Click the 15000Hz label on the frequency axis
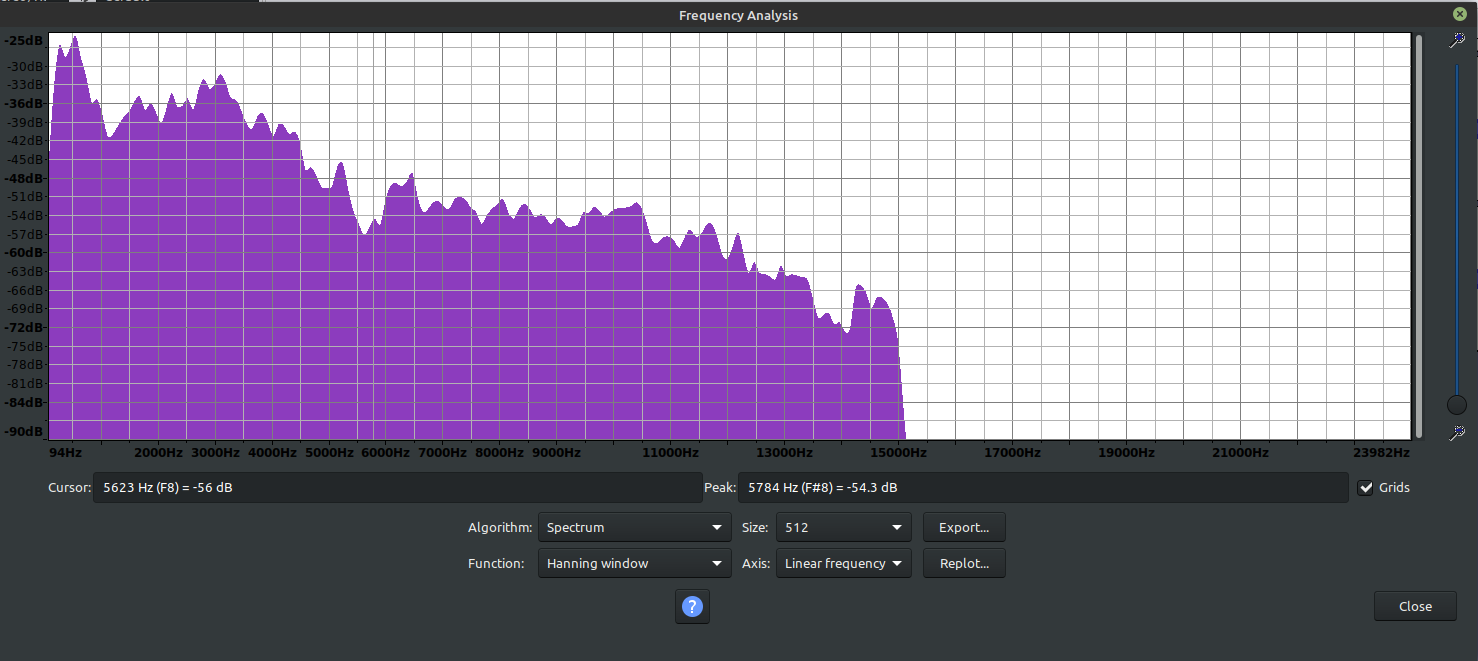1478x661 pixels. pos(898,452)
